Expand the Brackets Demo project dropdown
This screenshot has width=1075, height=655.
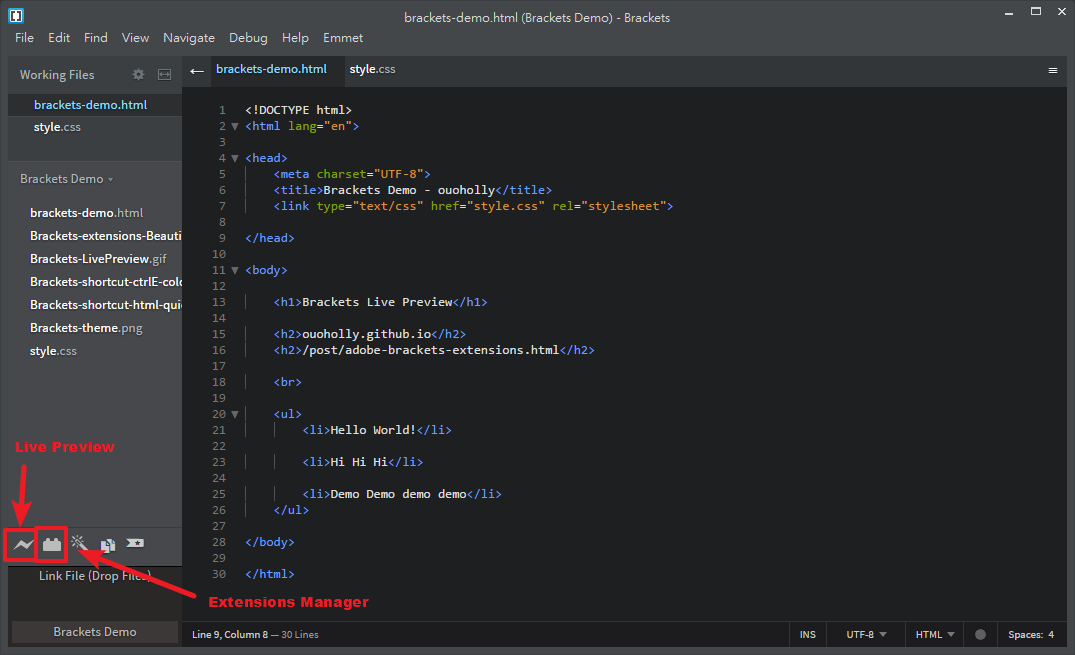(x=67, y=179)
